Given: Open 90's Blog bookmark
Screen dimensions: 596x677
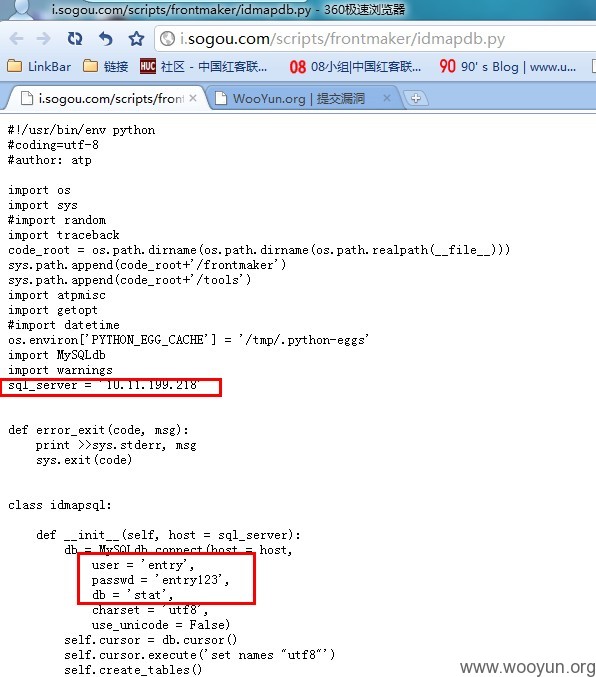Looking at the screenshot, I should click(507, 66).
